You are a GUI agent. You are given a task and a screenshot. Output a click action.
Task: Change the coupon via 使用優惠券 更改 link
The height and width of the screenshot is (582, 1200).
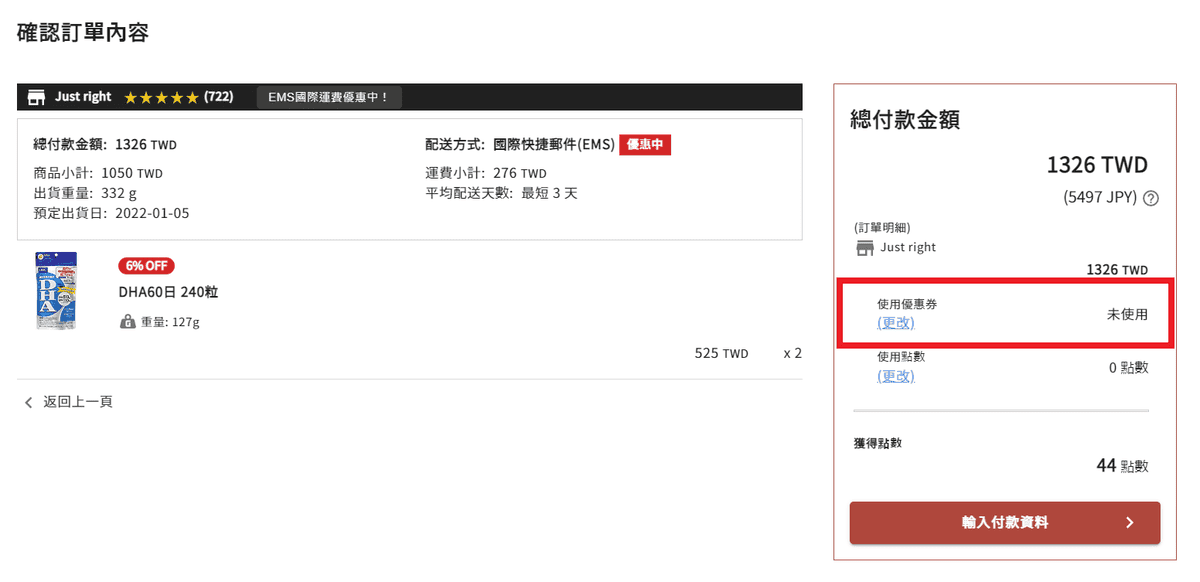(x=896, y=323)
